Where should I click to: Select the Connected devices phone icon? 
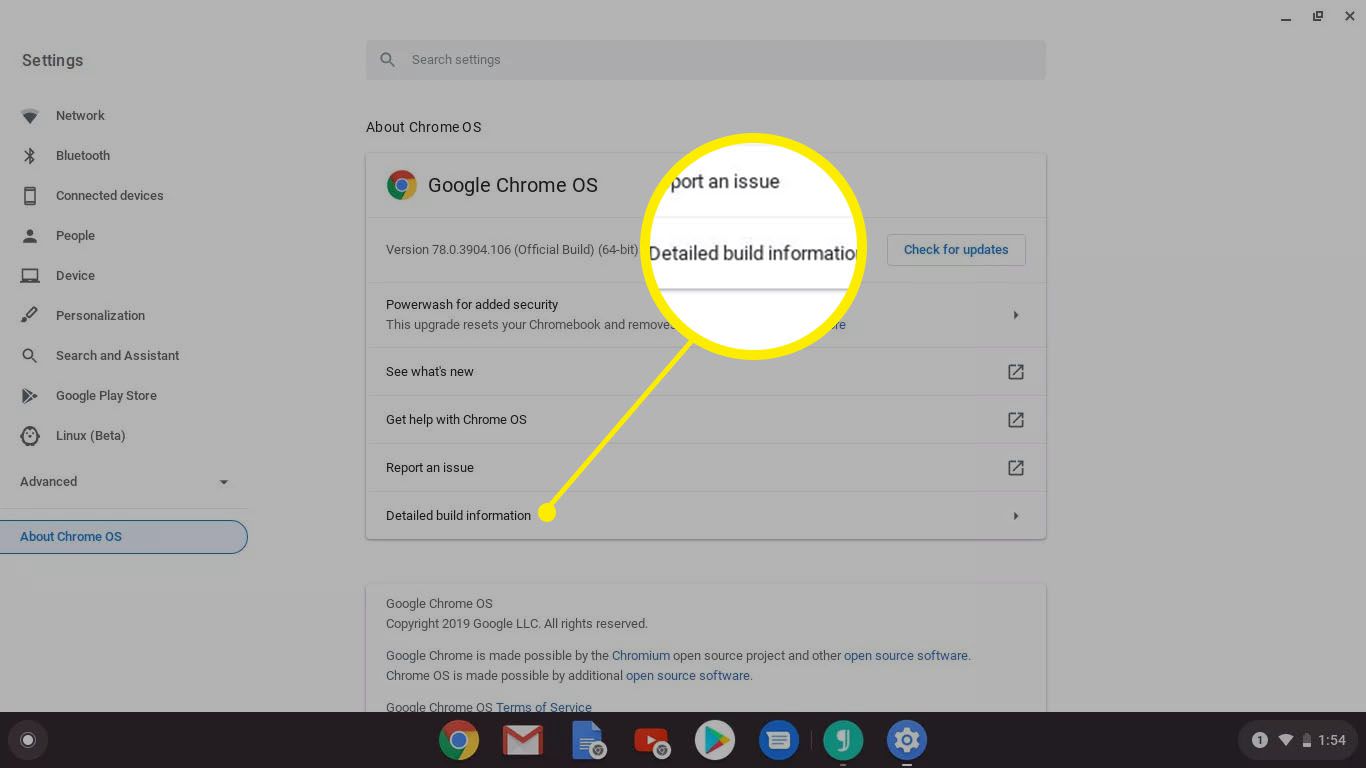tap(30, 196)
